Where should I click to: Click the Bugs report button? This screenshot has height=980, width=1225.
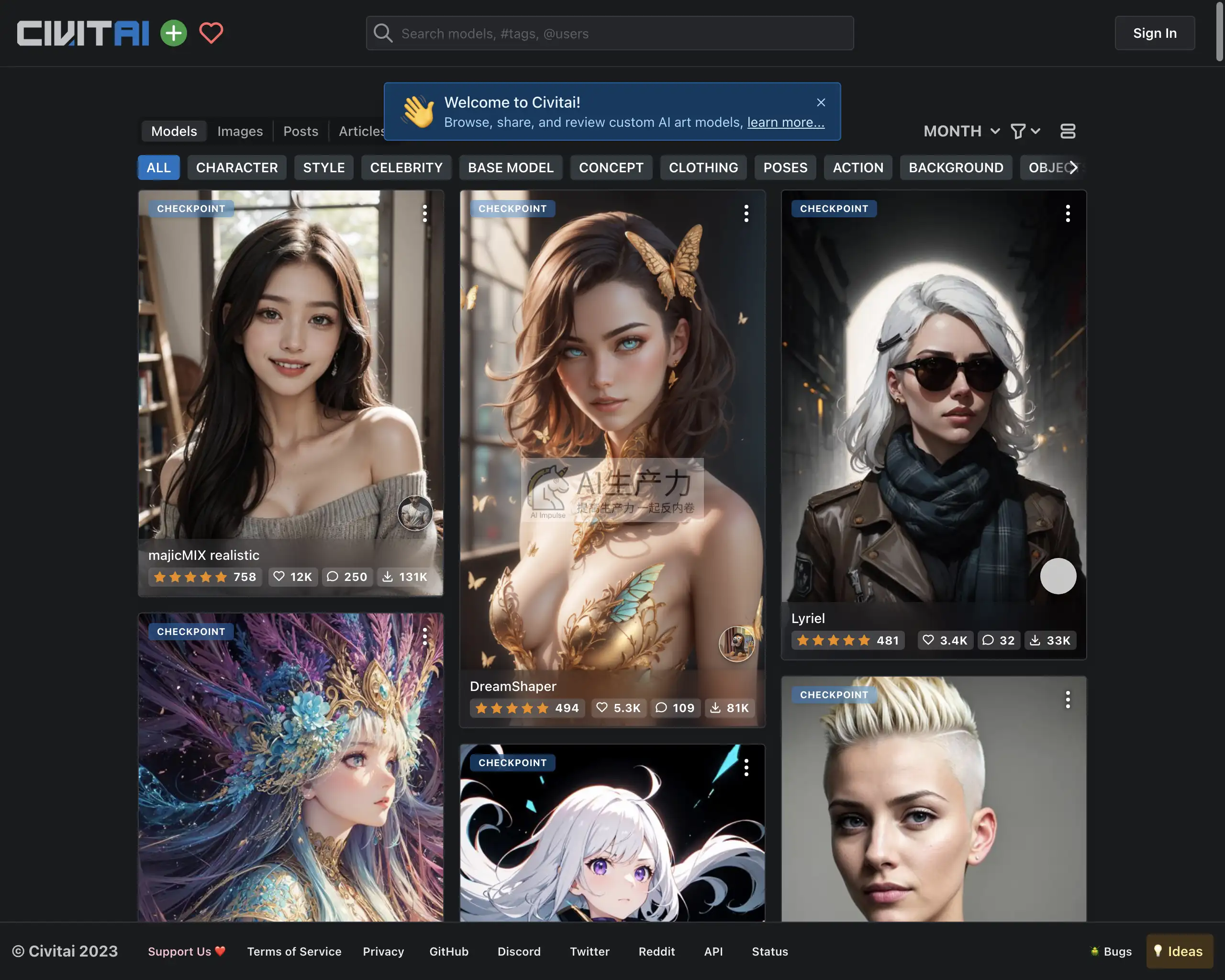(x=1111, y=952)
